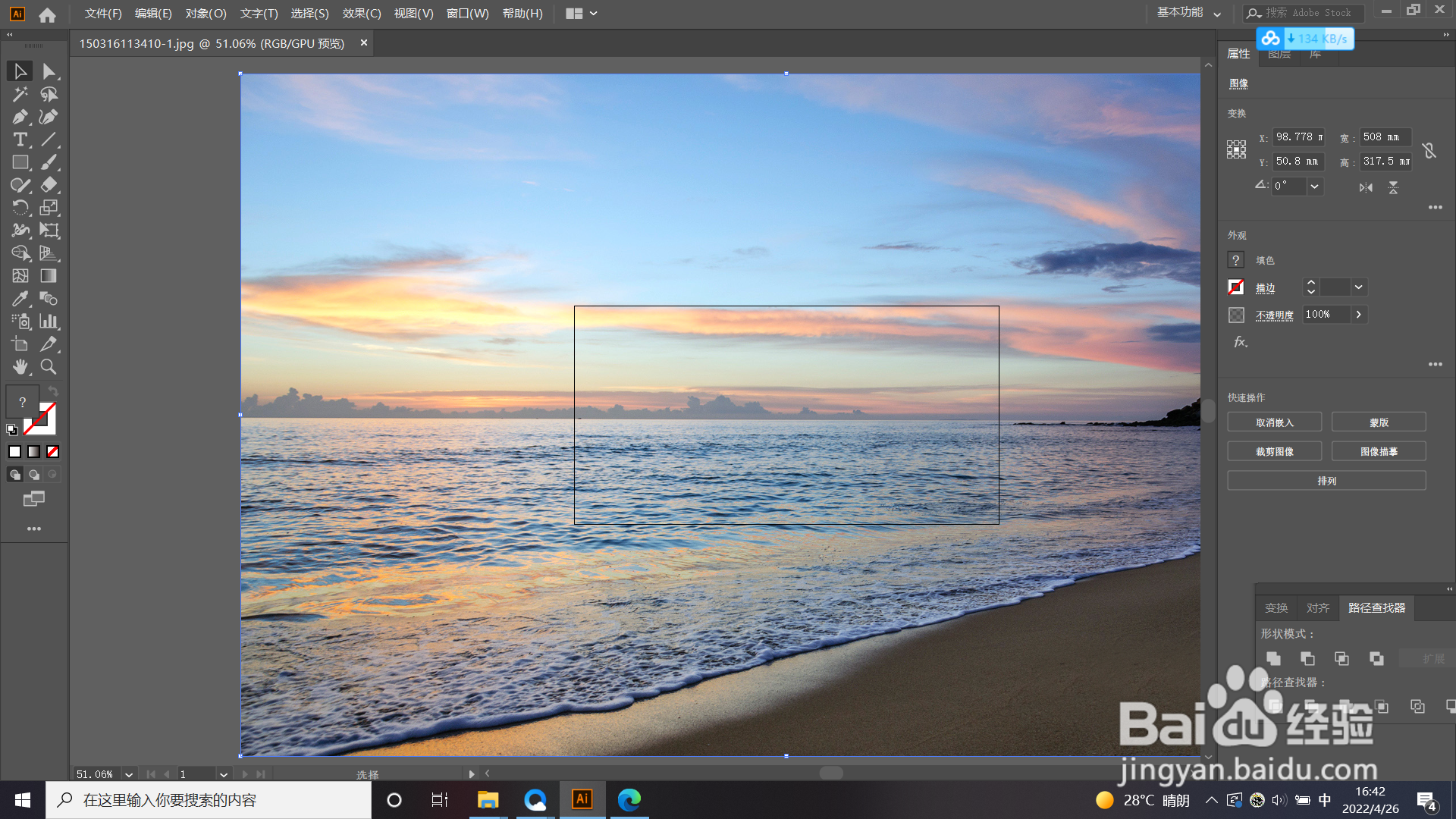Click the 裁剪图像 button

coord(1274,451)
